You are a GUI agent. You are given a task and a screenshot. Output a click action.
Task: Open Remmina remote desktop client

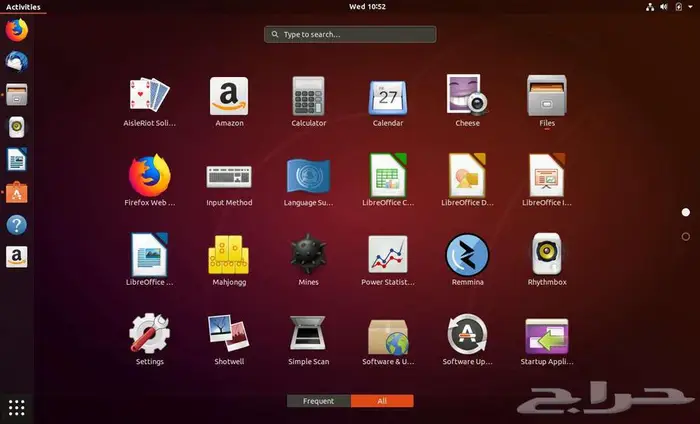point(467,255)
